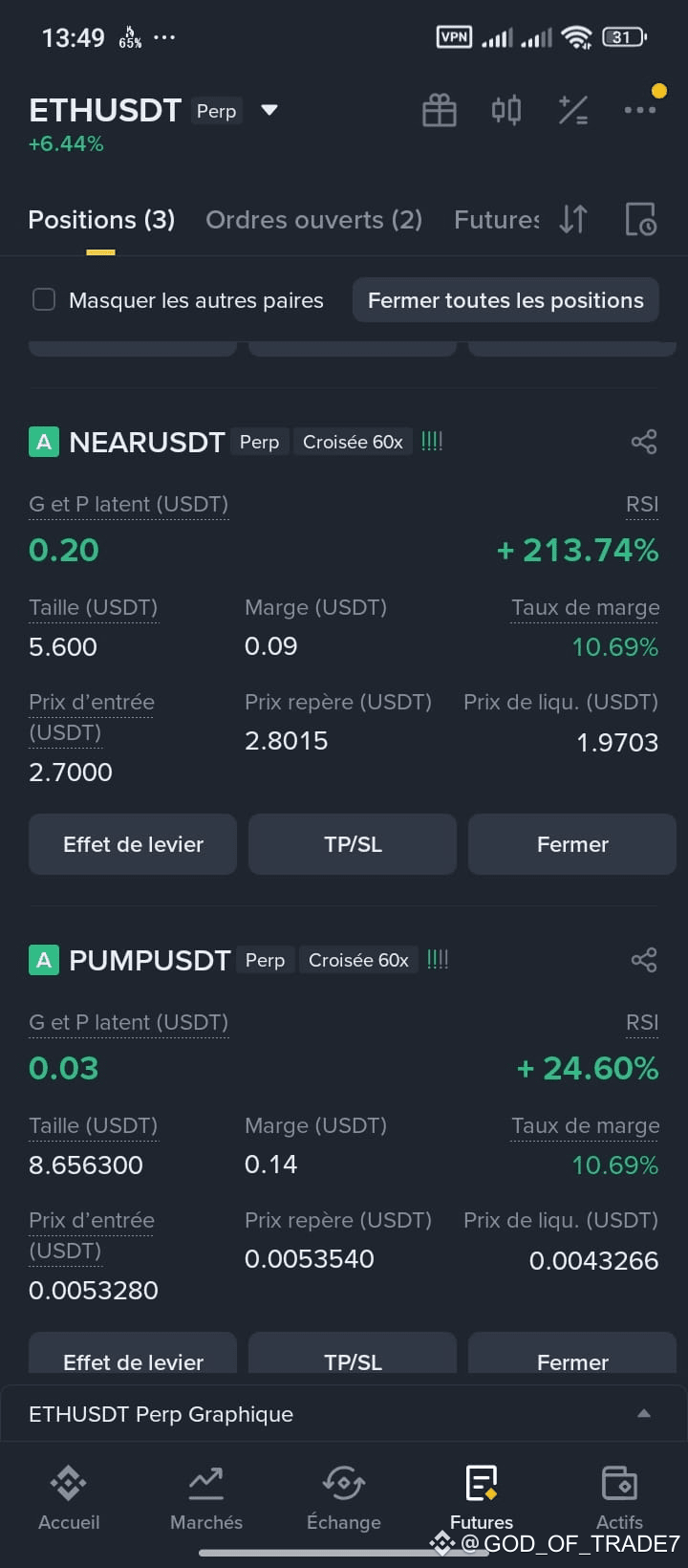
Task: Open Croisée 60x selector for NEARUSDT
Action: point(353,442)
